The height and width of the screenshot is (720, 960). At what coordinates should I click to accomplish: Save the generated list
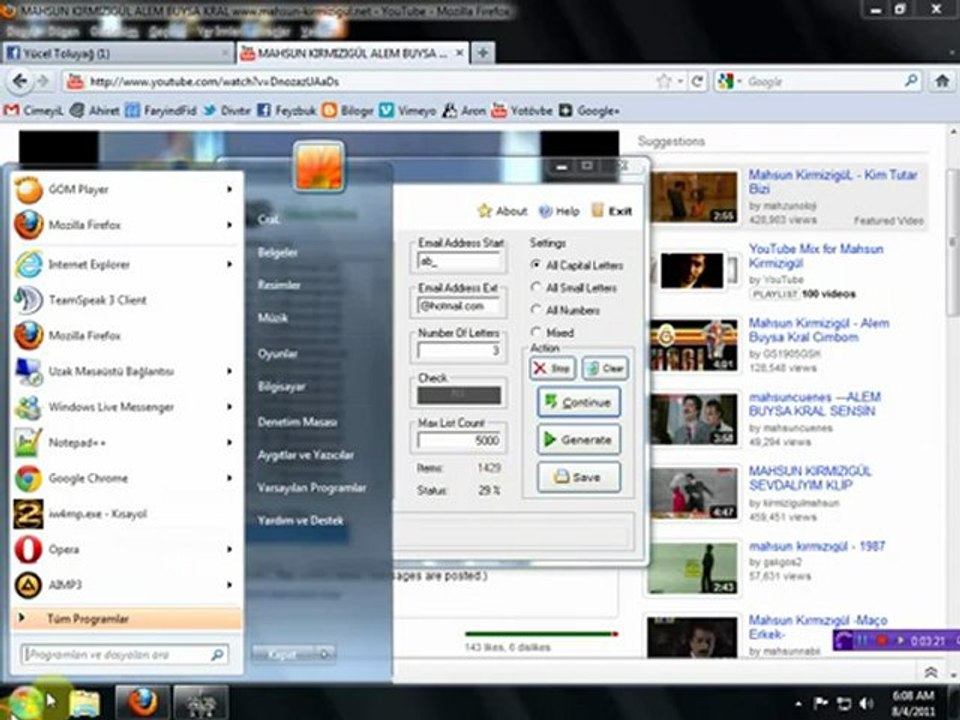point(579,477)
